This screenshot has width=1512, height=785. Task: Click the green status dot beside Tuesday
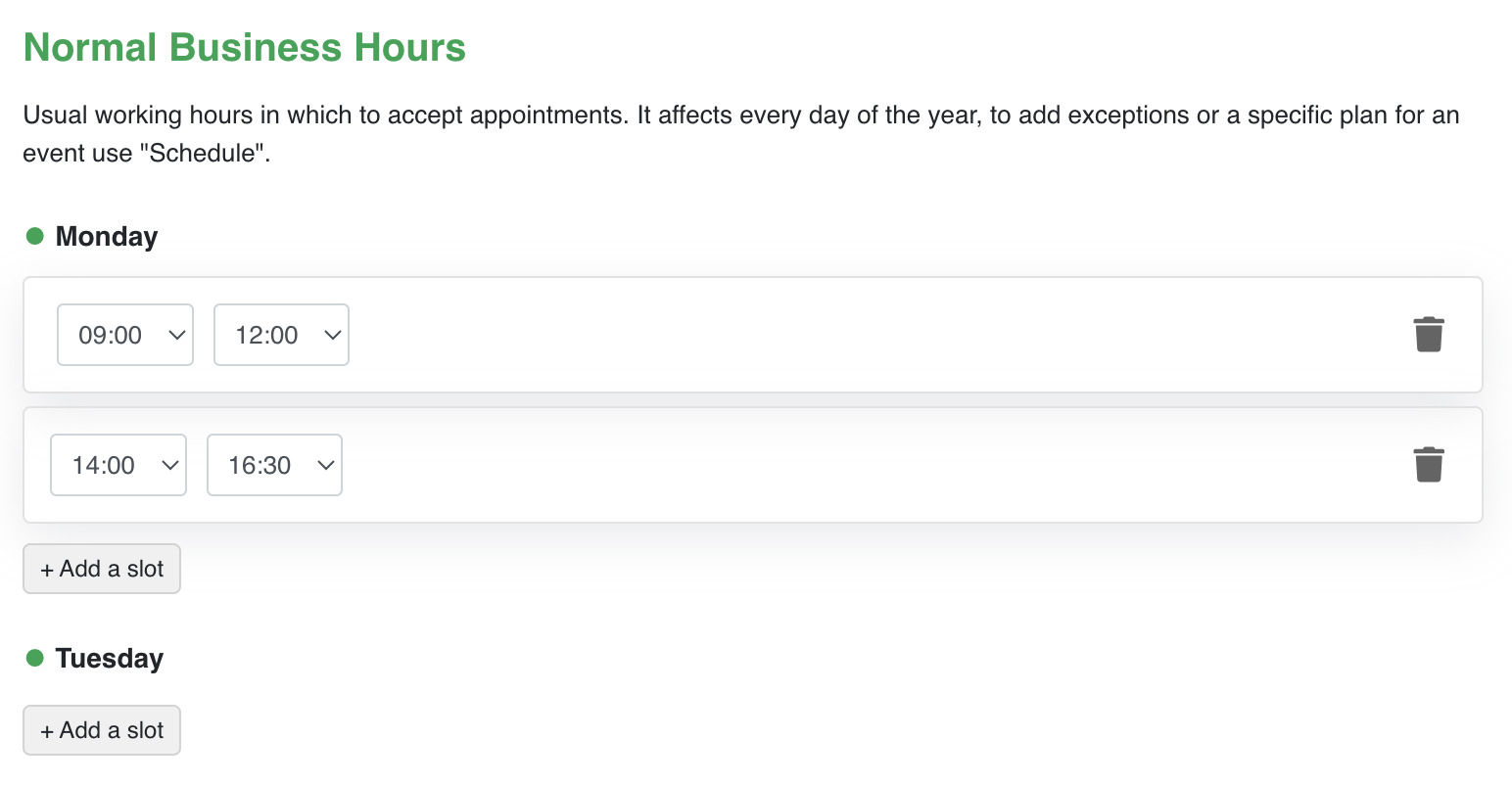click(x=35, y=658)
